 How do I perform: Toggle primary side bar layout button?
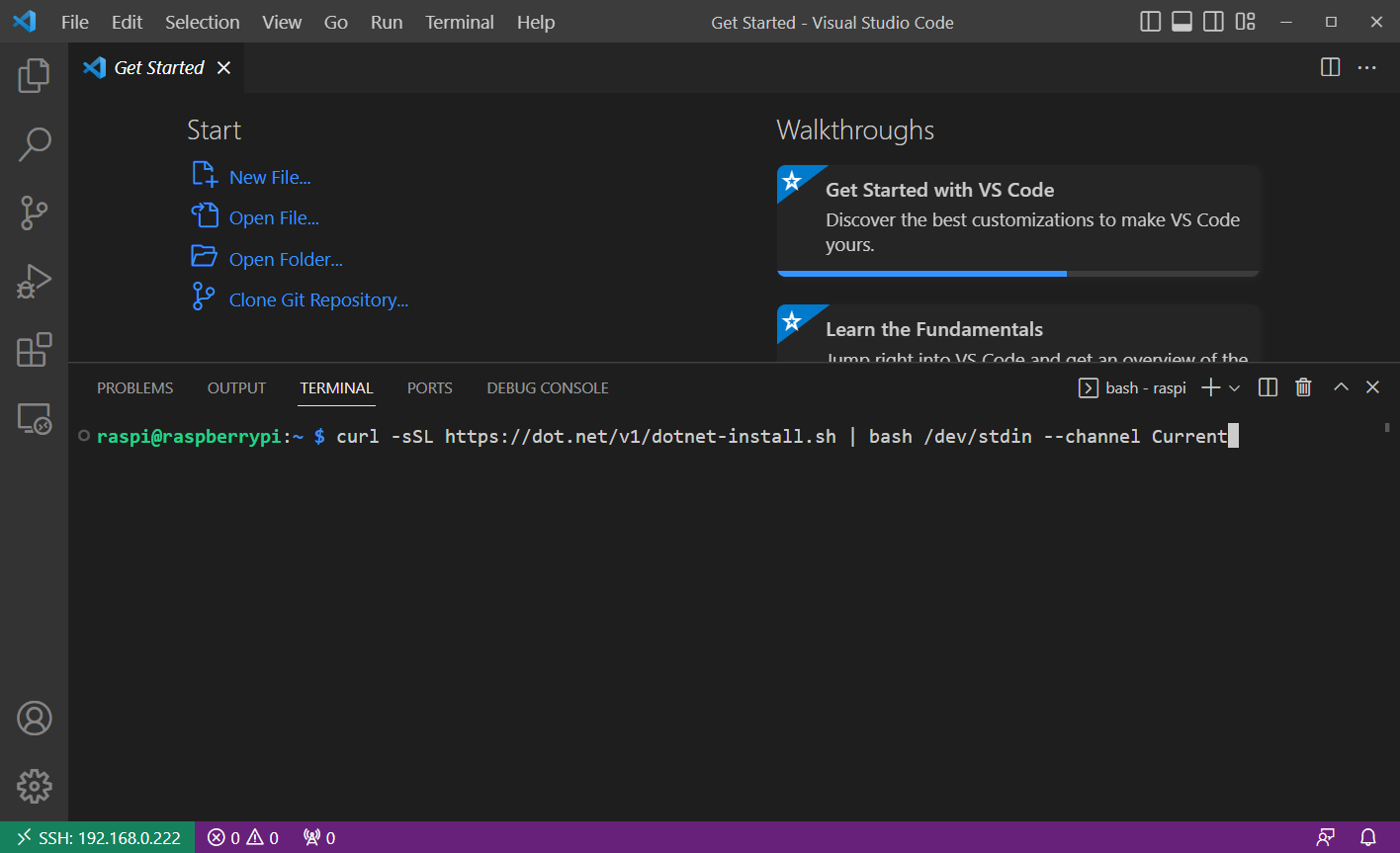point(1150,22)
